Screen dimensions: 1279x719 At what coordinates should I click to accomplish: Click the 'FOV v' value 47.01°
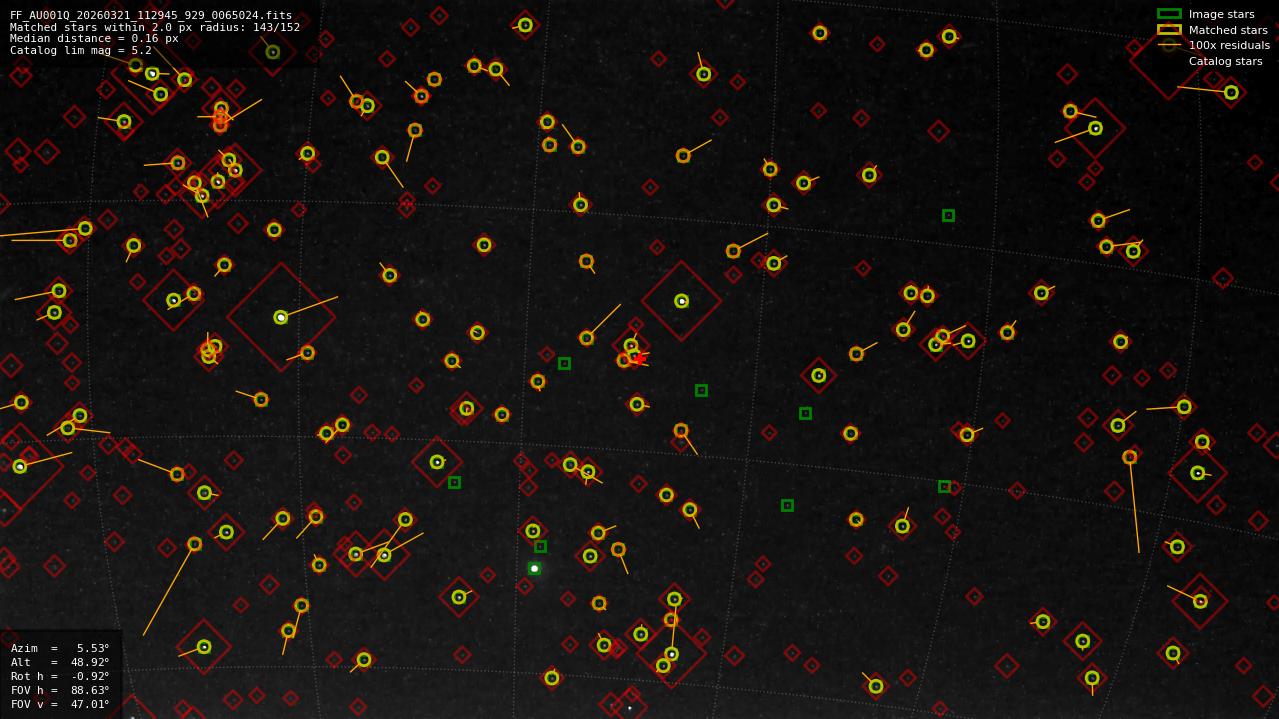89,704
